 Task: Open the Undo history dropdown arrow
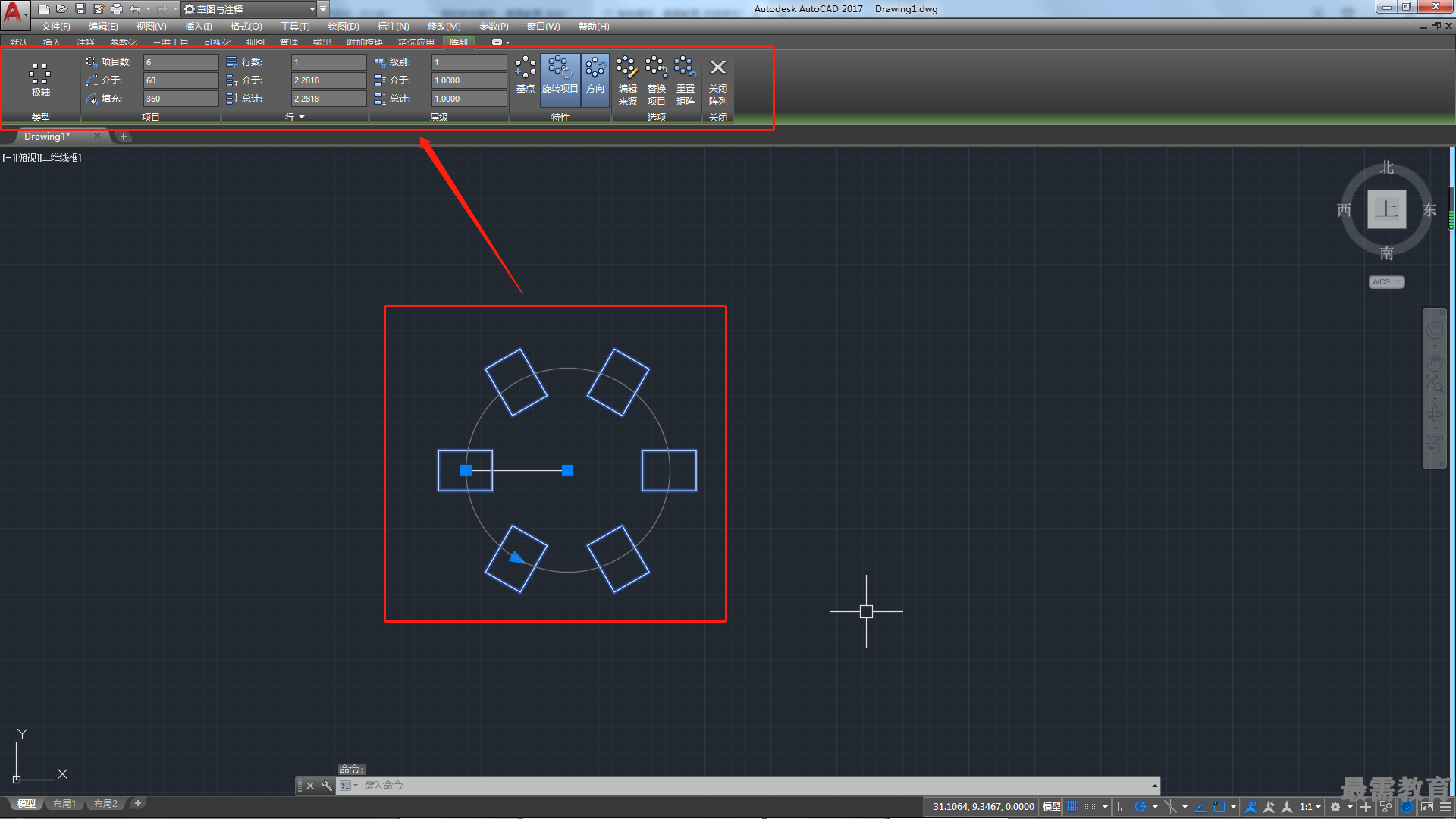[148, 9]
